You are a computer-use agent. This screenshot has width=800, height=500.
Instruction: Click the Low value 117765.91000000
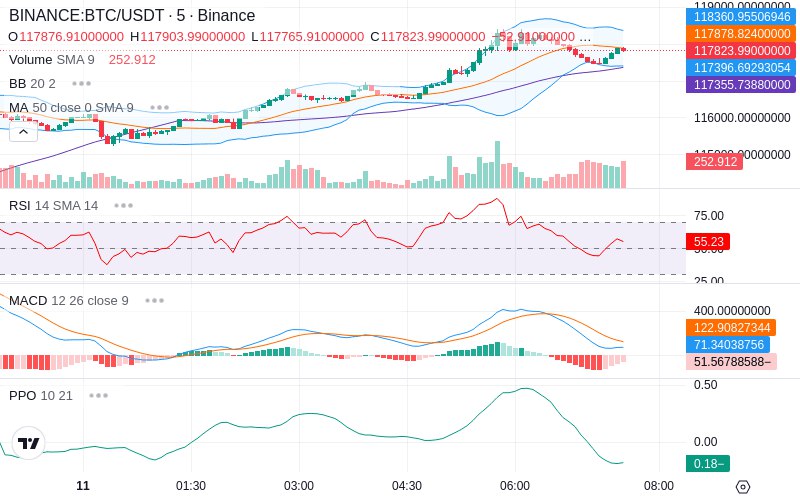[312, 37]
